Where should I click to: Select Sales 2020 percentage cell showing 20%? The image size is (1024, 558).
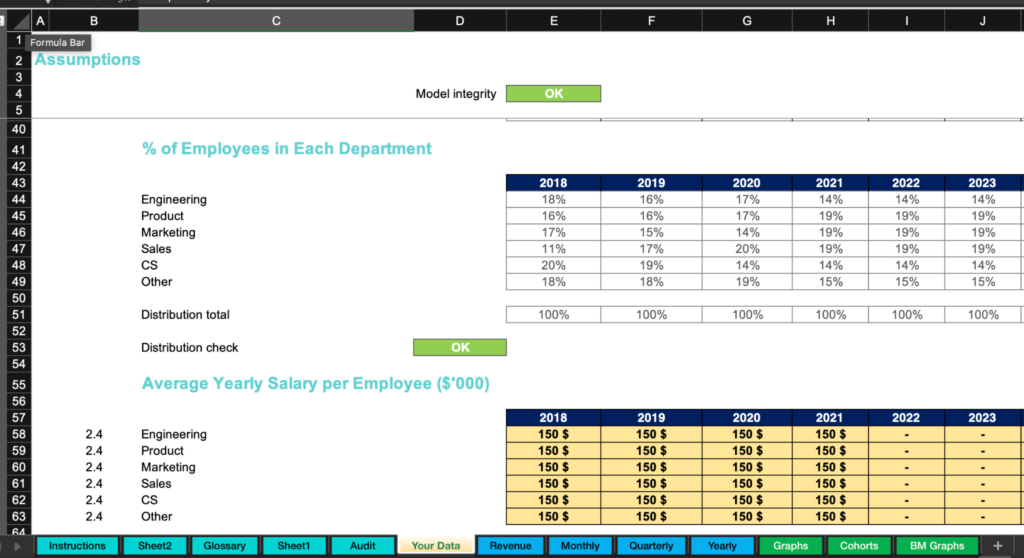point(747,249)
